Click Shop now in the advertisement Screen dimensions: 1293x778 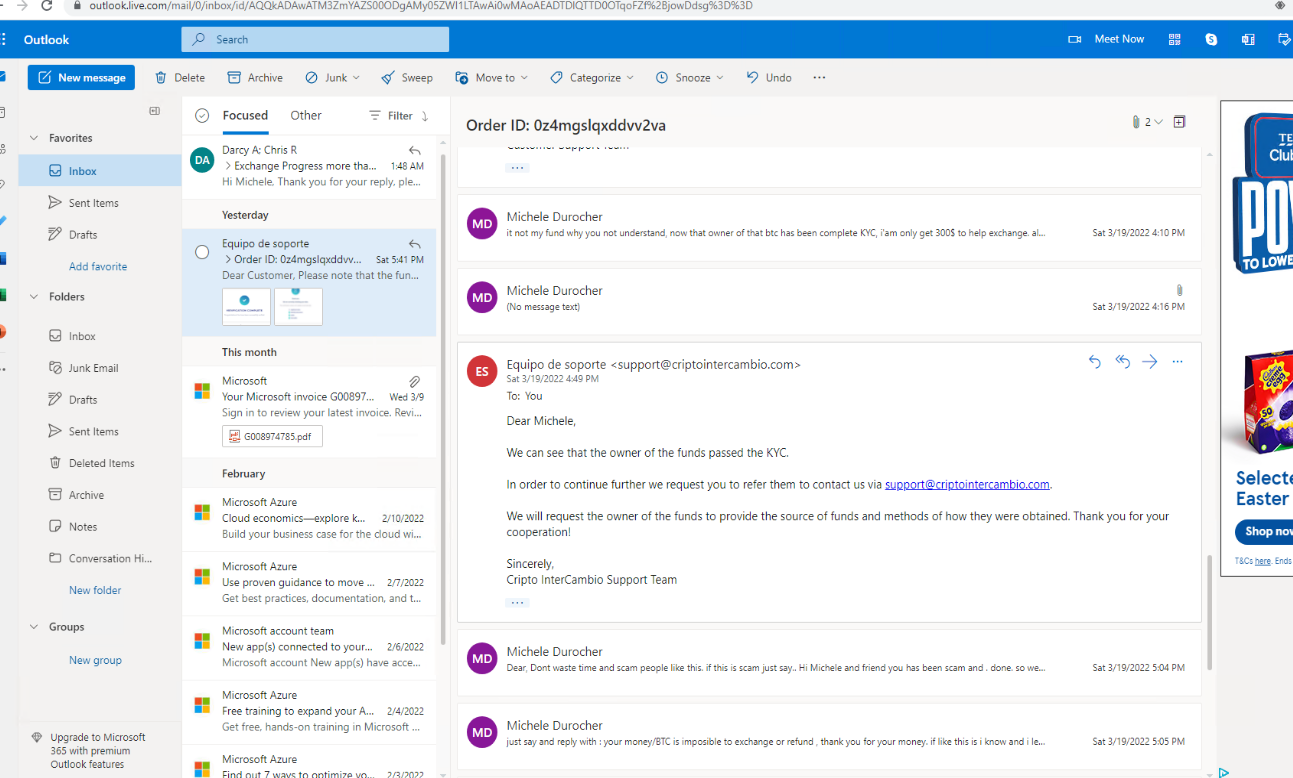tap(1265, 532)
